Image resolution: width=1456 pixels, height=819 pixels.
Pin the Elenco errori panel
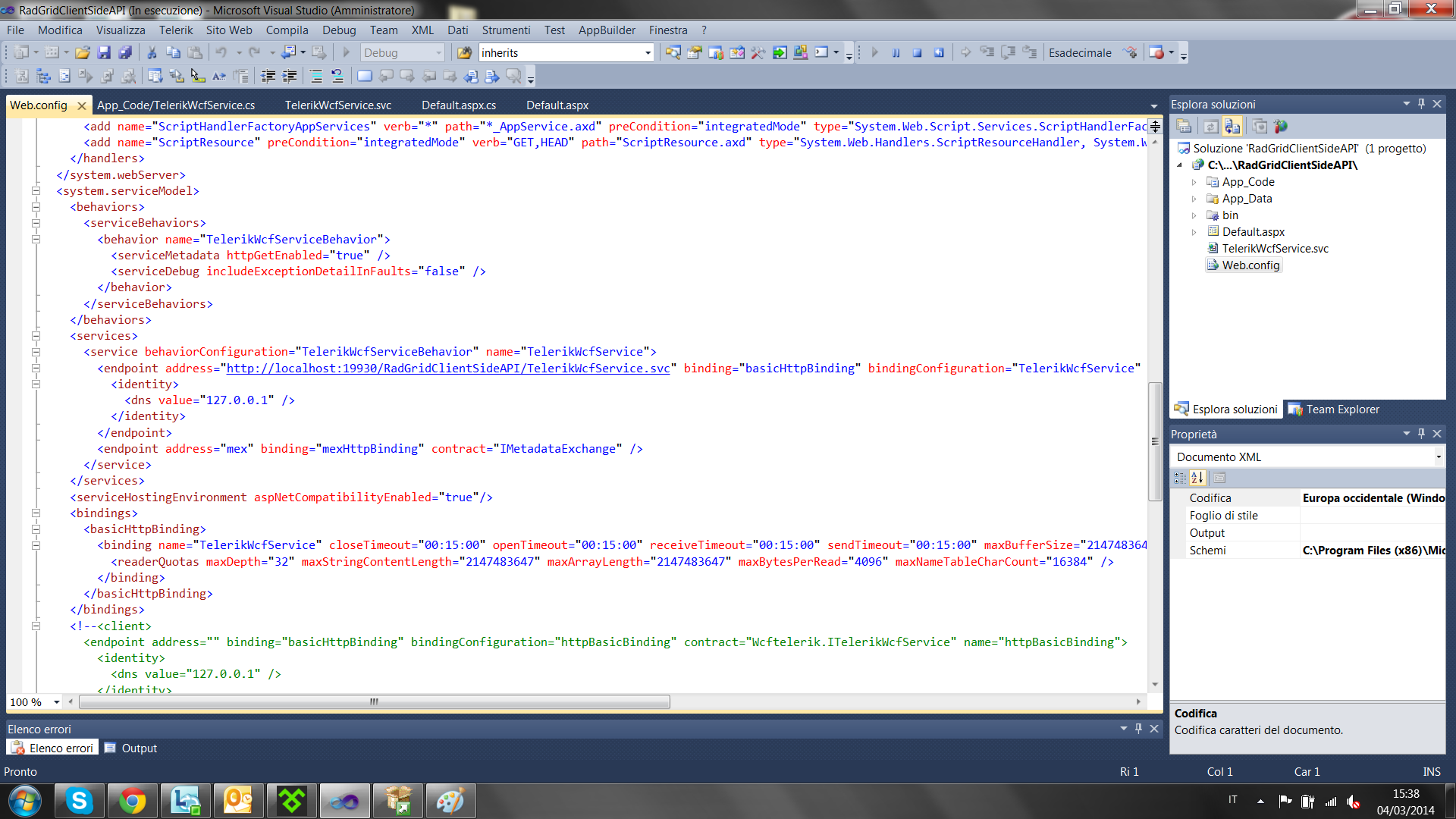(1138, 729)
